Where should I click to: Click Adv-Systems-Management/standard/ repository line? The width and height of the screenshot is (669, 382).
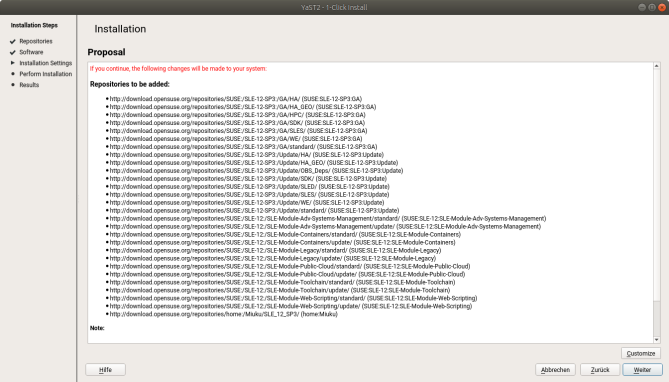(x=328, y=218)
